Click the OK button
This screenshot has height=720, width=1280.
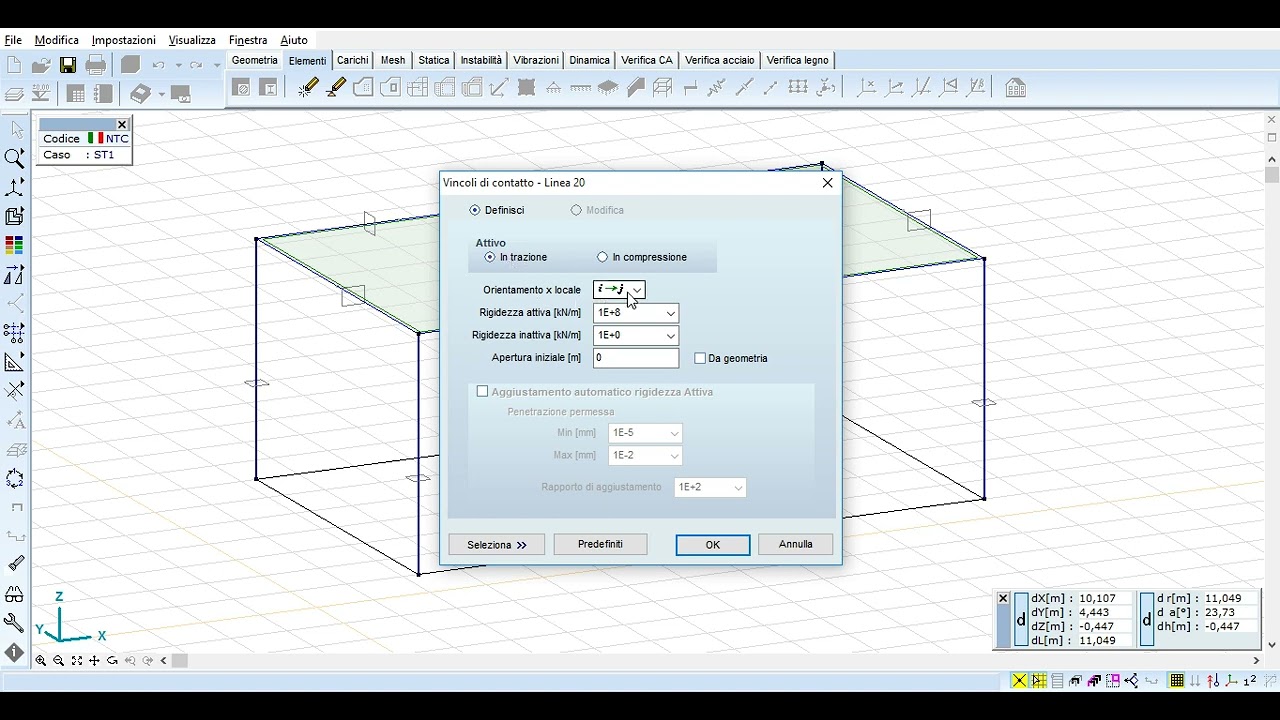click(x=713, y=545)
